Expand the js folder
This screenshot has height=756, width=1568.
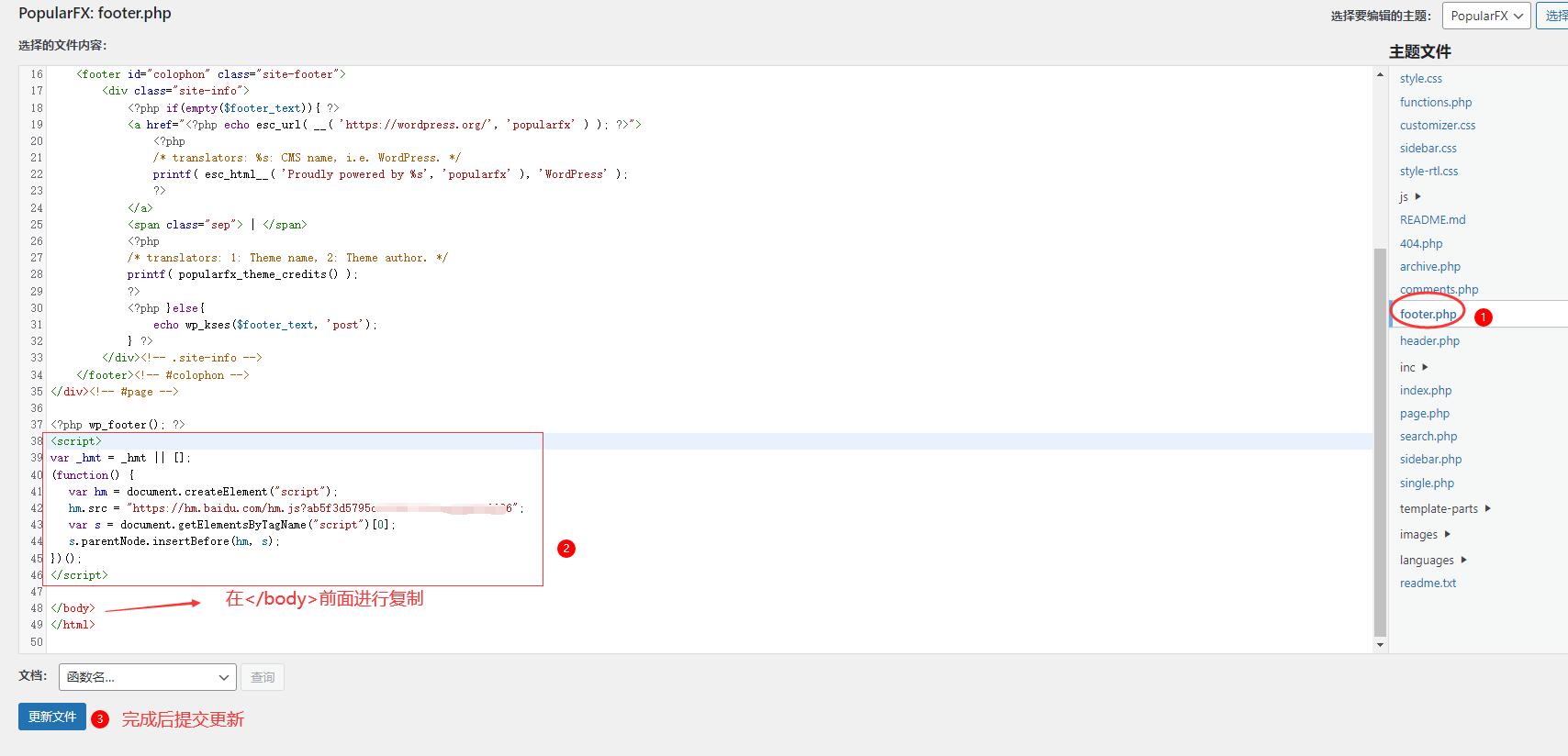click(1410, 196)
